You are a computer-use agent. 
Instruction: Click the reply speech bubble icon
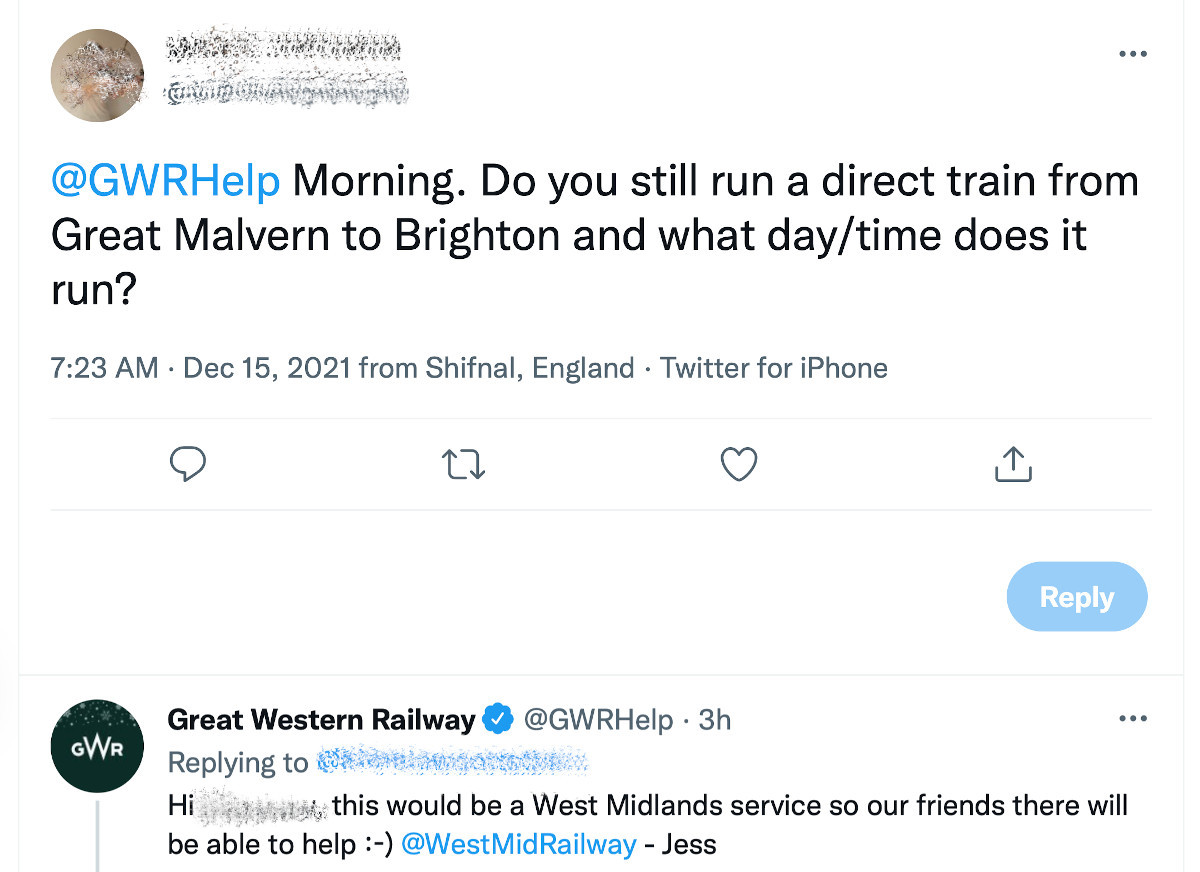[x=188, y=464]
